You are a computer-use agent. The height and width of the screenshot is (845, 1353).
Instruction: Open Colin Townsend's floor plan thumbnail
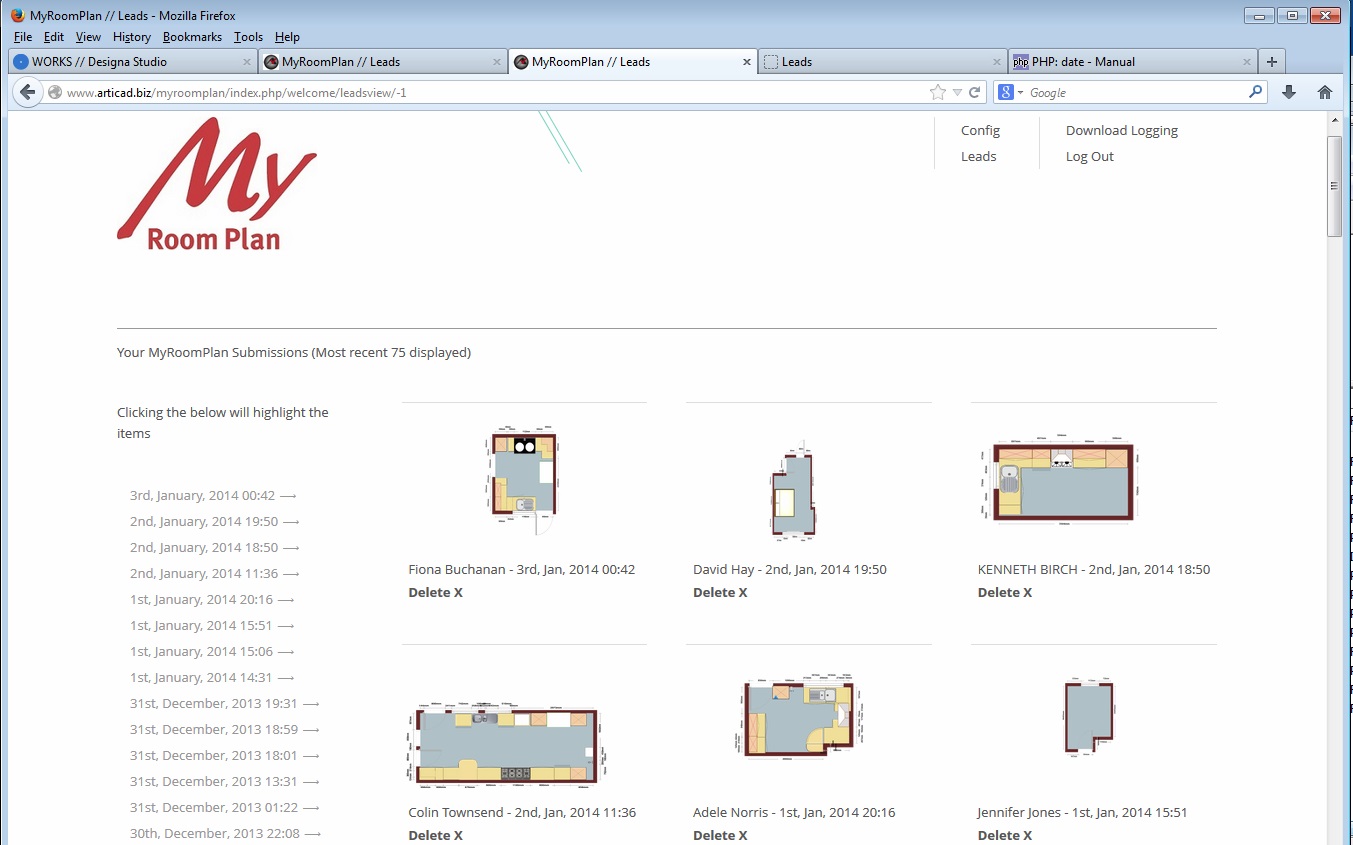point(507,744)
